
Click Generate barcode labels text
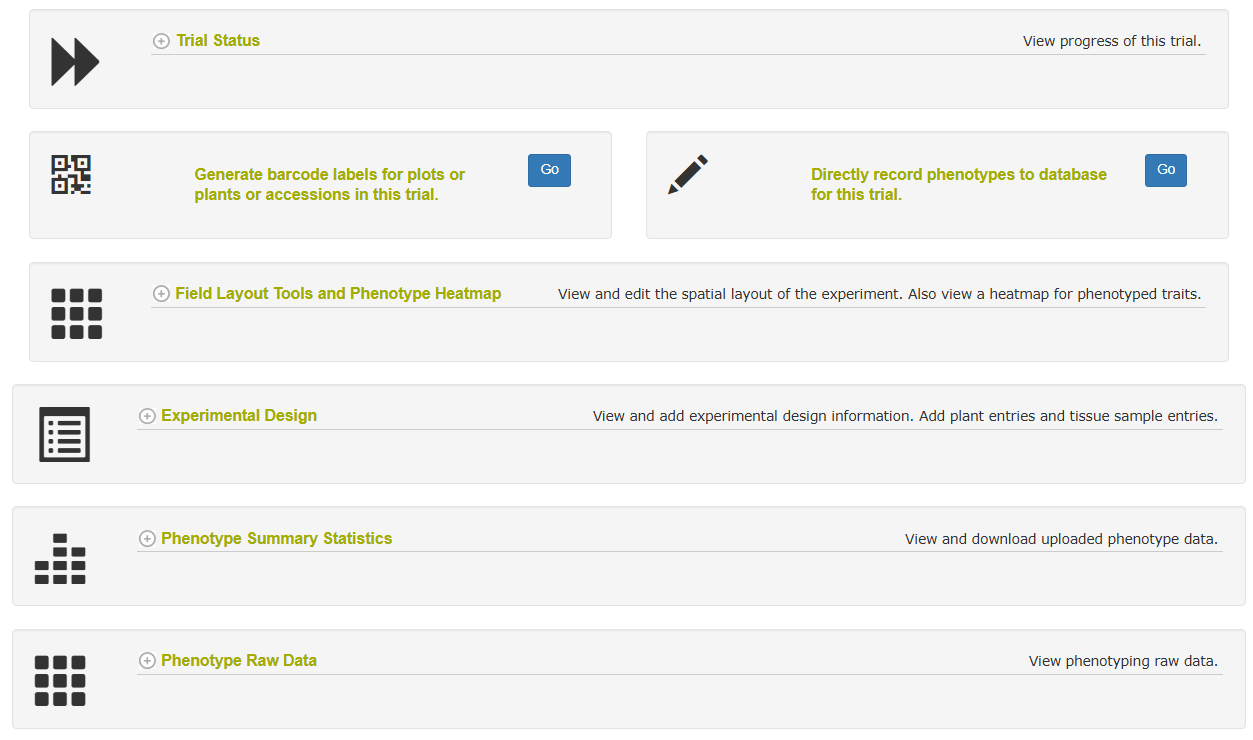[330, 185]
